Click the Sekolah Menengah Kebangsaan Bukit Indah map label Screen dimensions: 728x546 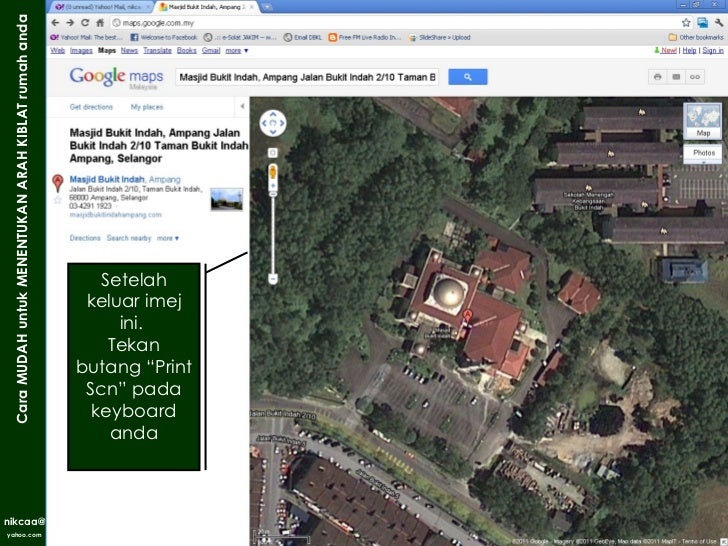click(589, 201)
